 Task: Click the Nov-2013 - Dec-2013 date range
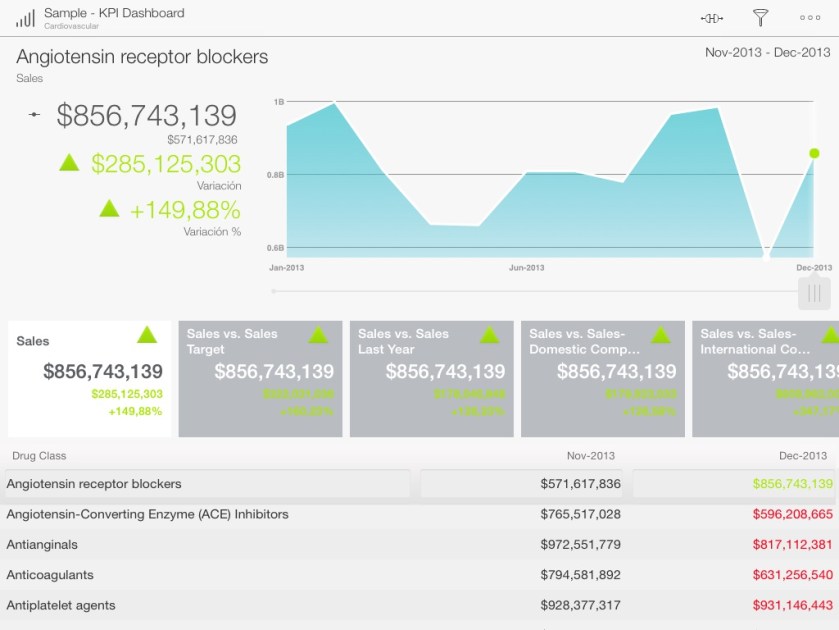[767, 52]
